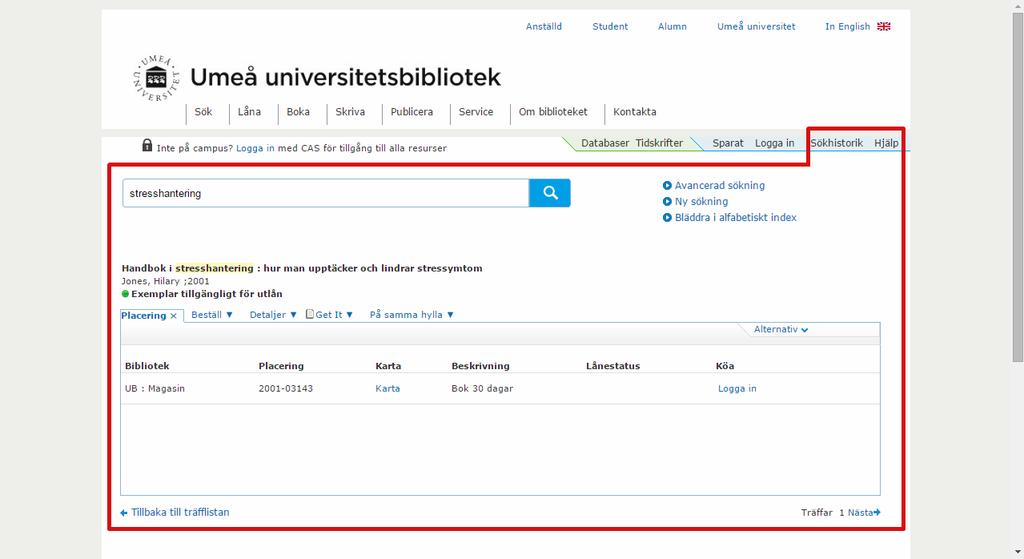Switch language with In English
The image size is (1024, 559).
click(848, 27)
